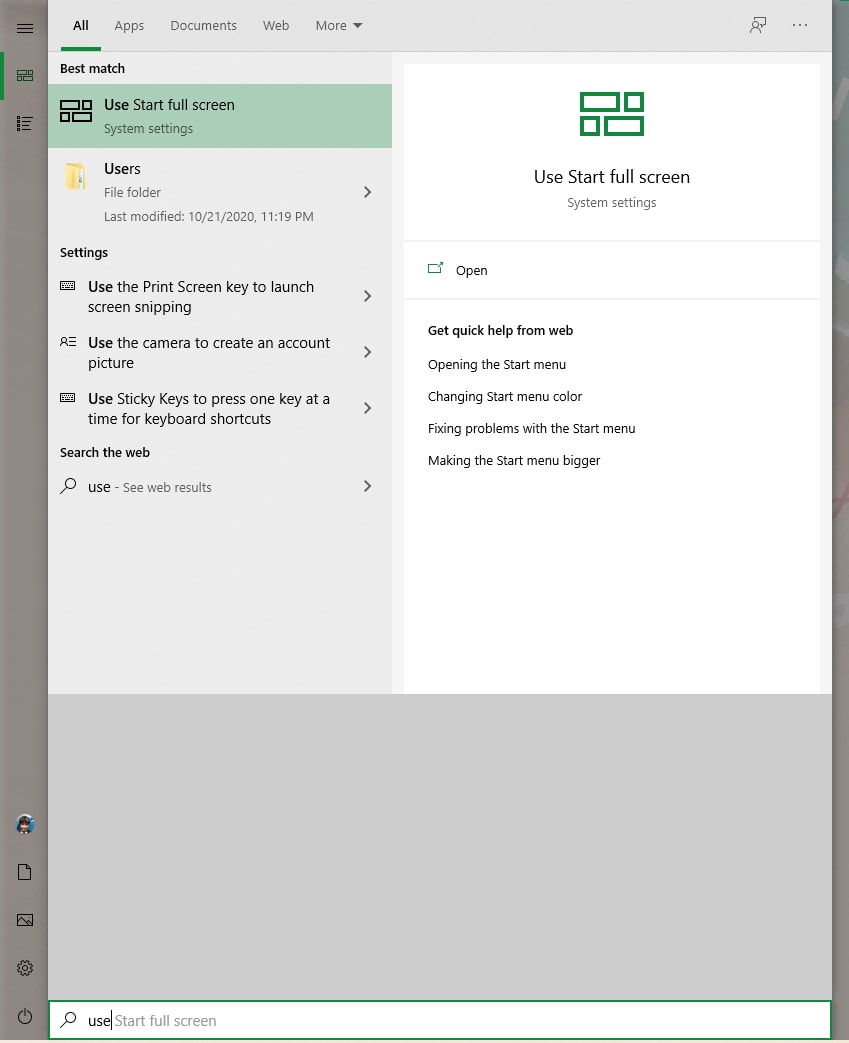This screenshot has height=1043, width=849.
Task: Select the Users file folder result
Action: point(220,192)
